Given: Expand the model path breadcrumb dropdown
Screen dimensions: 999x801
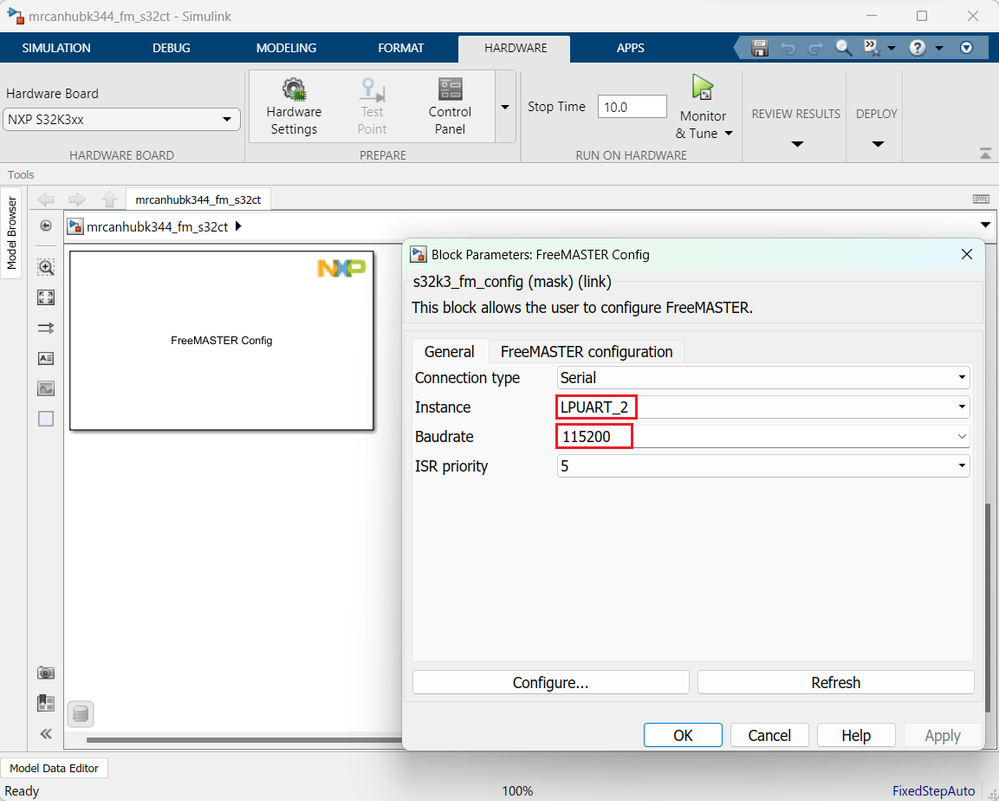Looking at the screenshot, I should 985,224.
